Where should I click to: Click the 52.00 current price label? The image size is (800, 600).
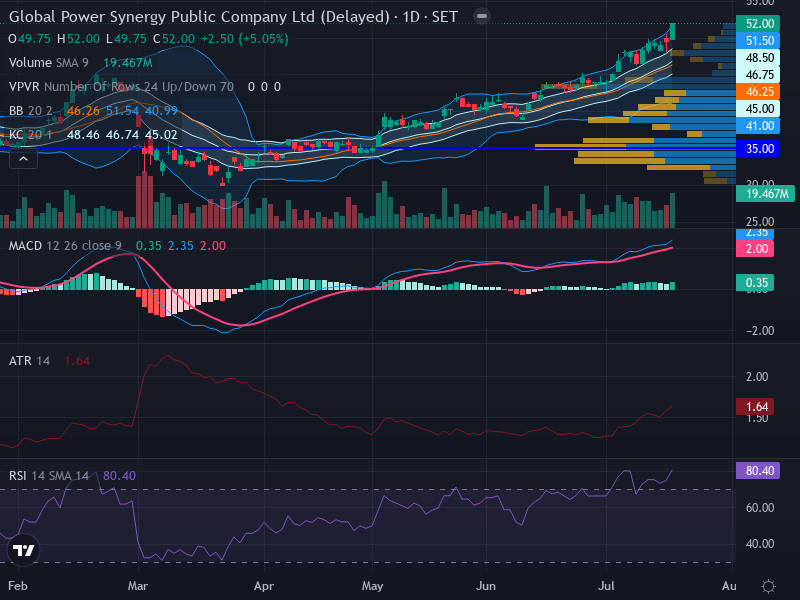(758, 23)
